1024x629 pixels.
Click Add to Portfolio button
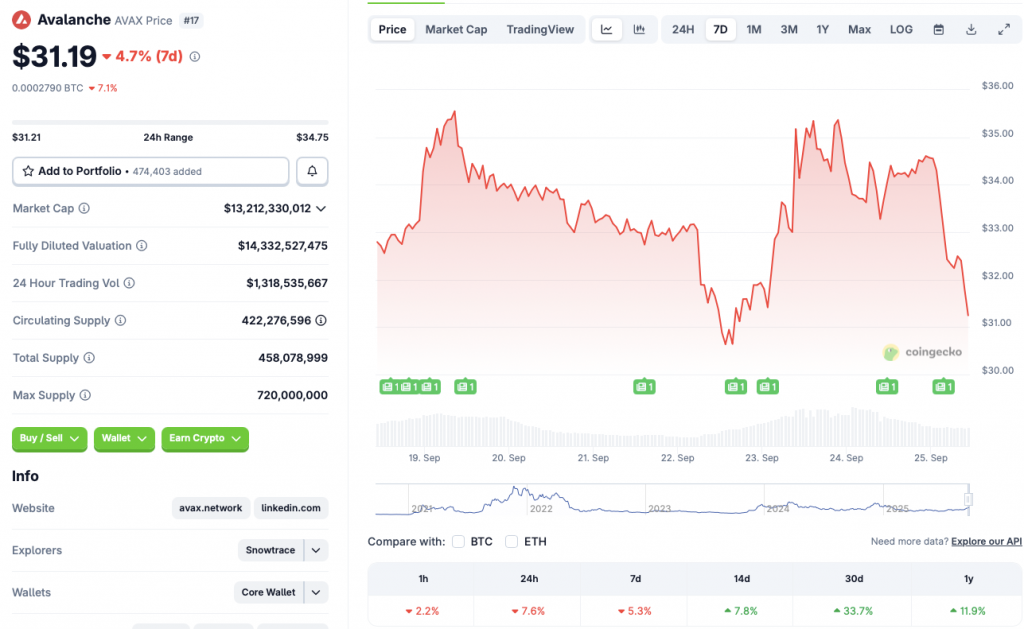coord(151,171)
